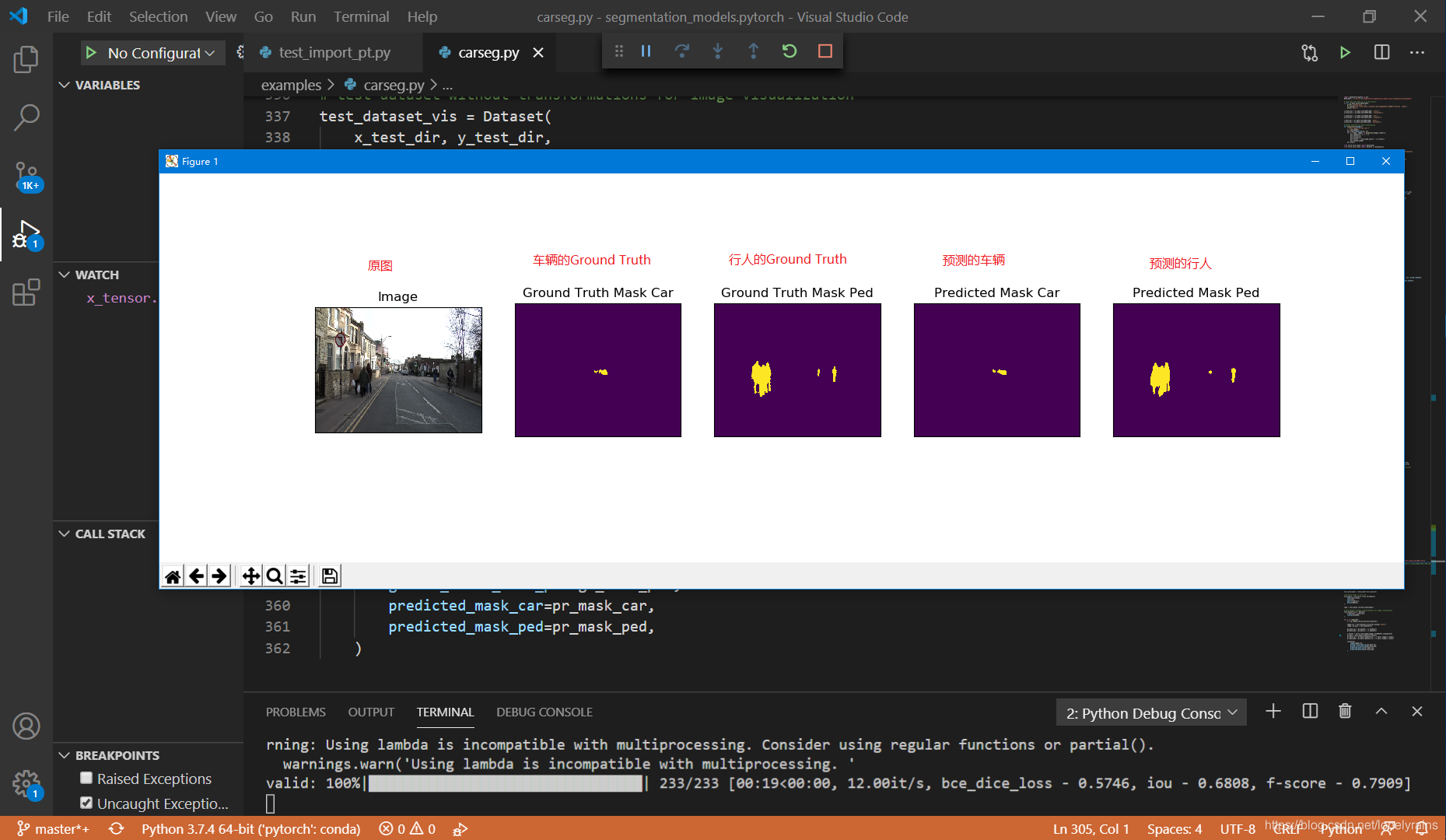The width and height of the screenshot is (1446, 840).
Task: Split the editor to the right
Action: point(1381,52)
